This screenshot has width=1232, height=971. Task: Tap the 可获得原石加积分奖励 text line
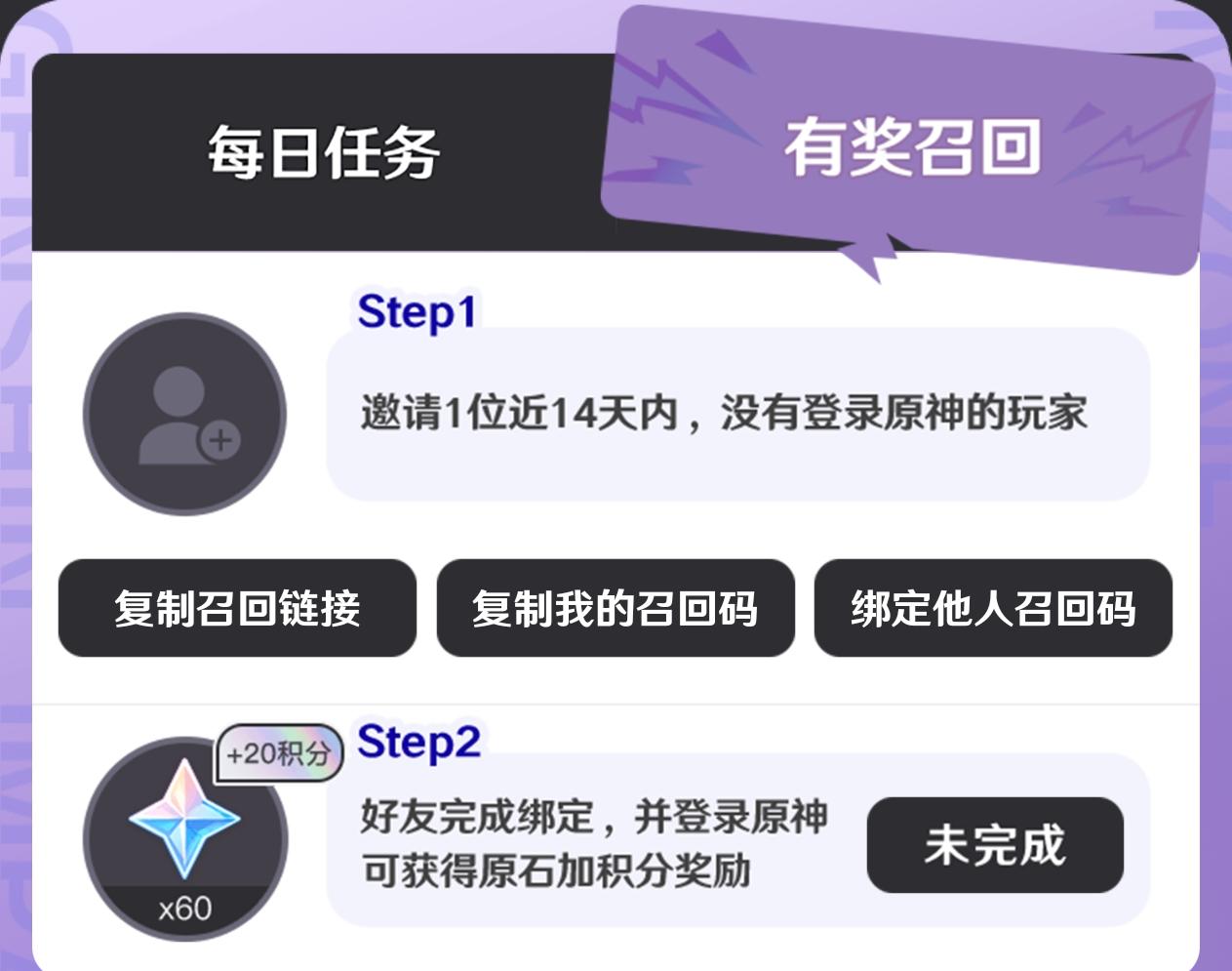[x=555, y=870]
